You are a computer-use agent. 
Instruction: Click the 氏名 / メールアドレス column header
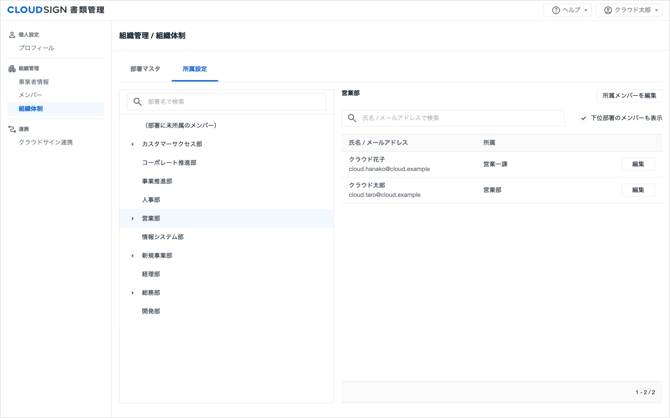[x=378, y=143]
